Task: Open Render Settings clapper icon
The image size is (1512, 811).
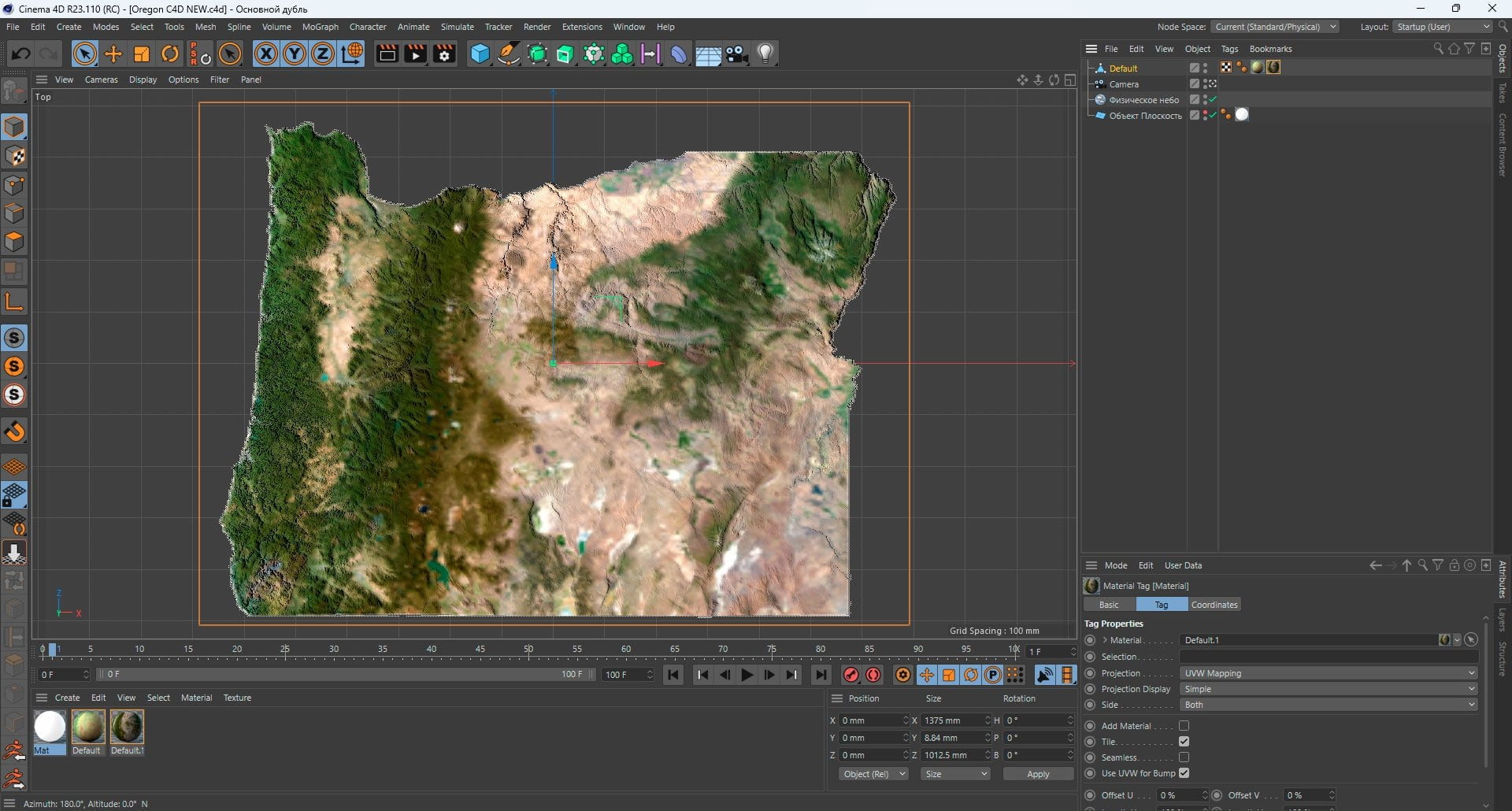Action: click(x=444, y=54)
